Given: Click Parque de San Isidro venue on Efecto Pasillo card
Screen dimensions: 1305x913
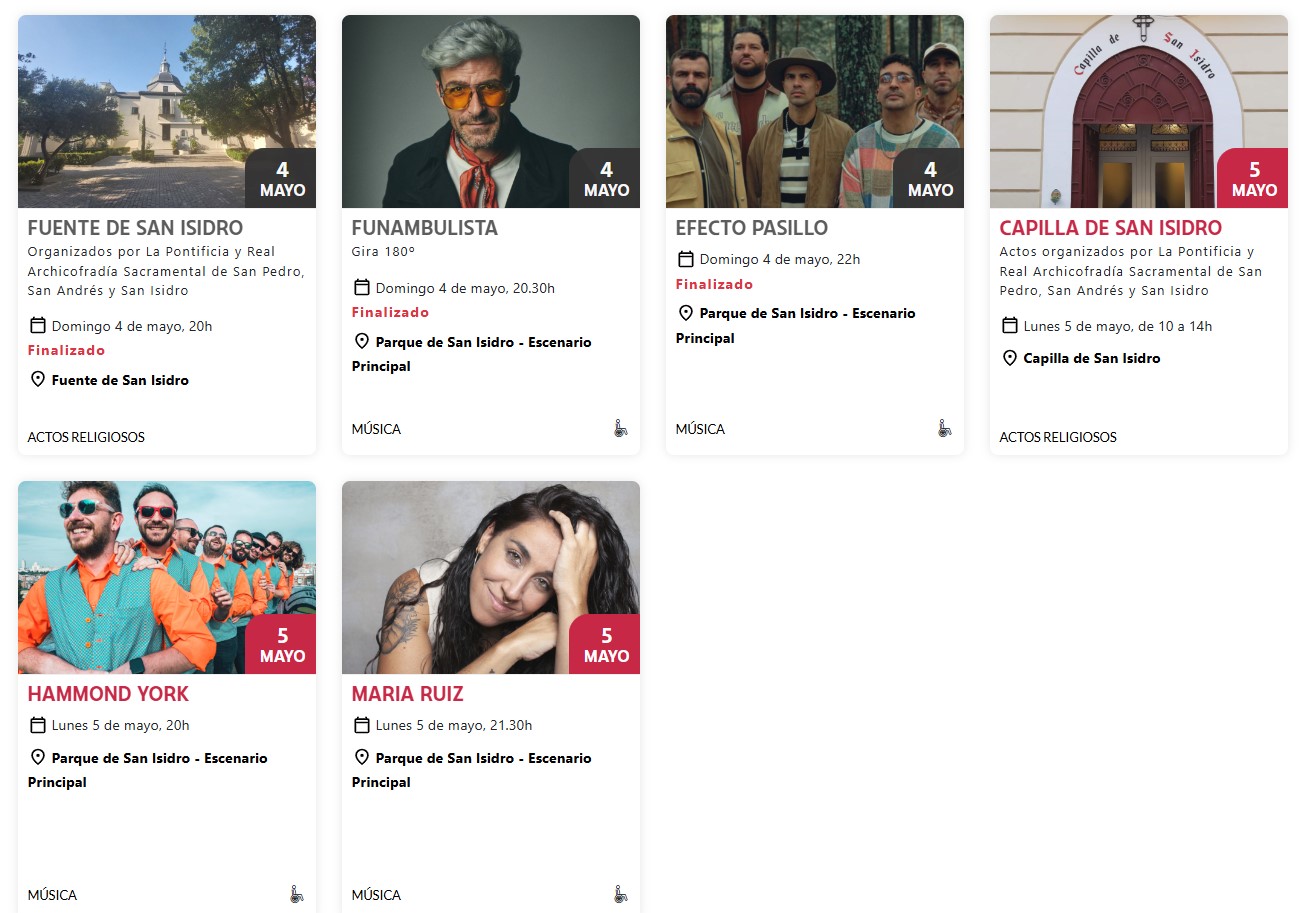Looking at the screenshot, I should tap(796, 326).
